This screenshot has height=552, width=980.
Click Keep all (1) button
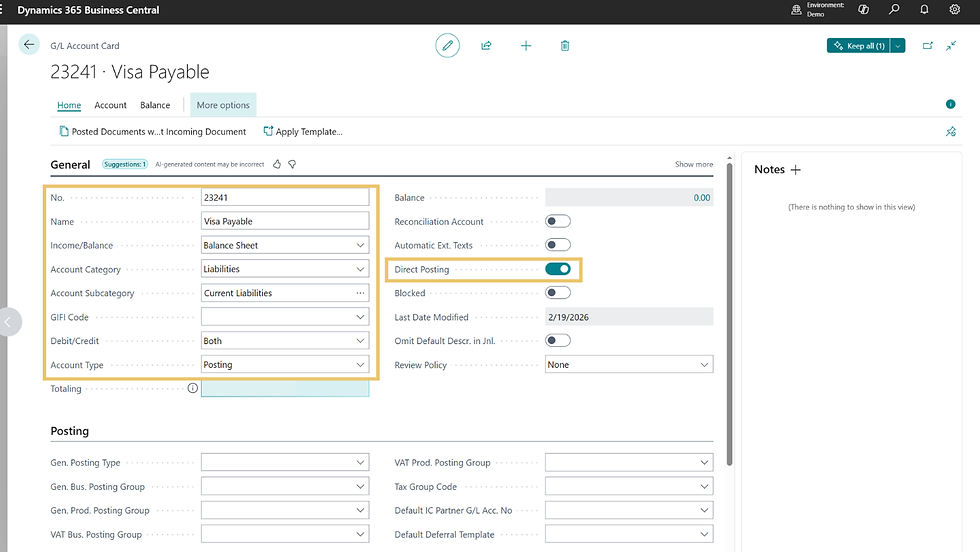(859, 46)
